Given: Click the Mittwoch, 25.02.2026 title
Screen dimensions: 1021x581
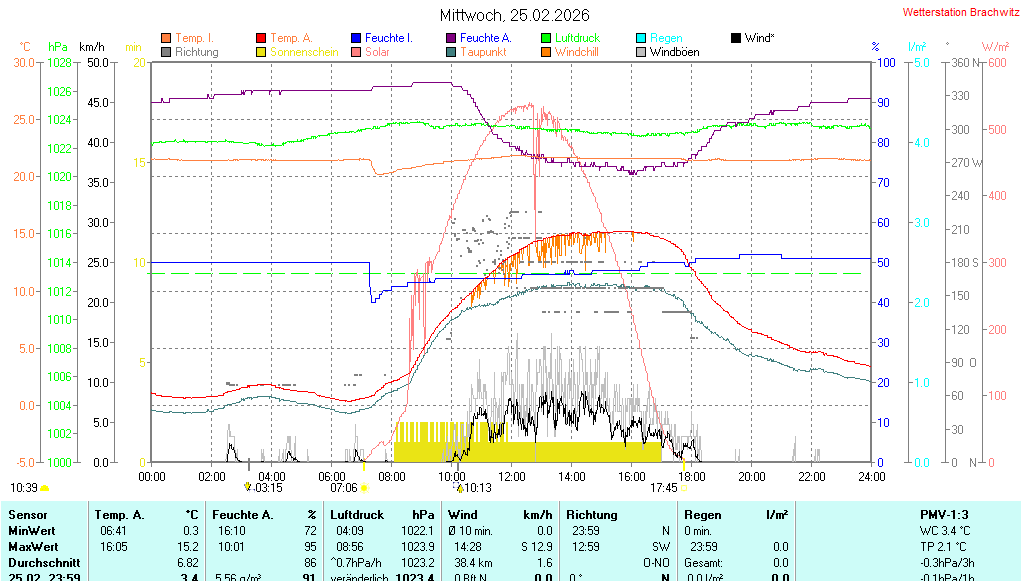Looking at the screenshot, I should click(x=514, y=15).
